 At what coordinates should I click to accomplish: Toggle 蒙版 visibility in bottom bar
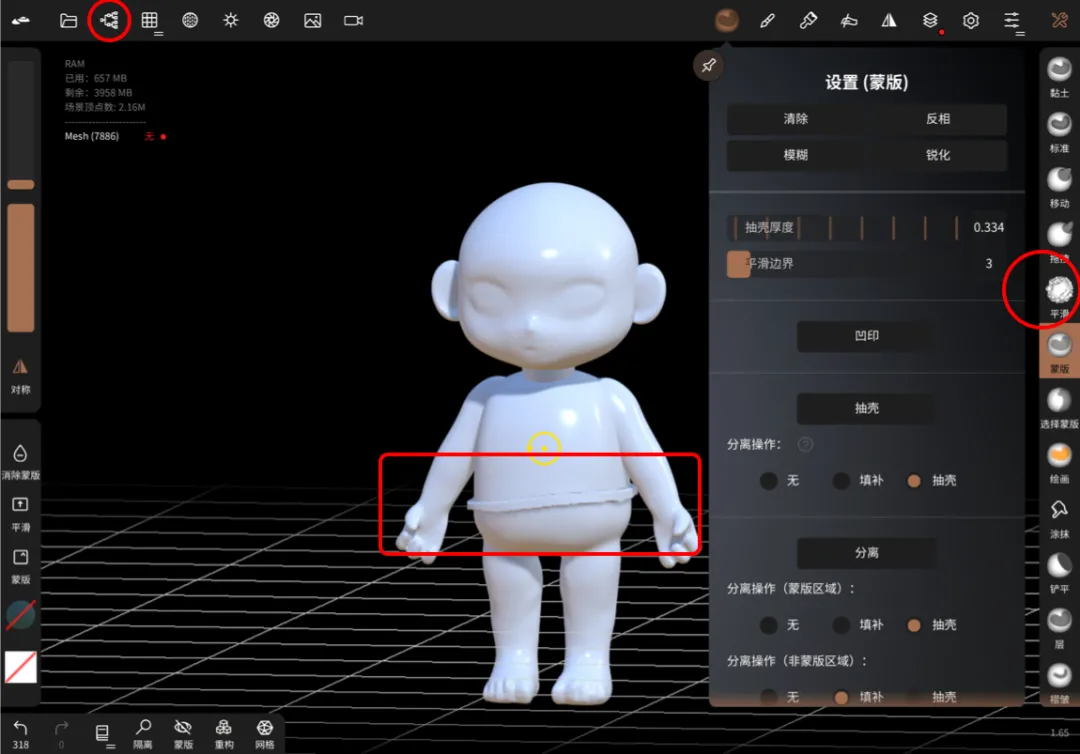click(183, 734)
